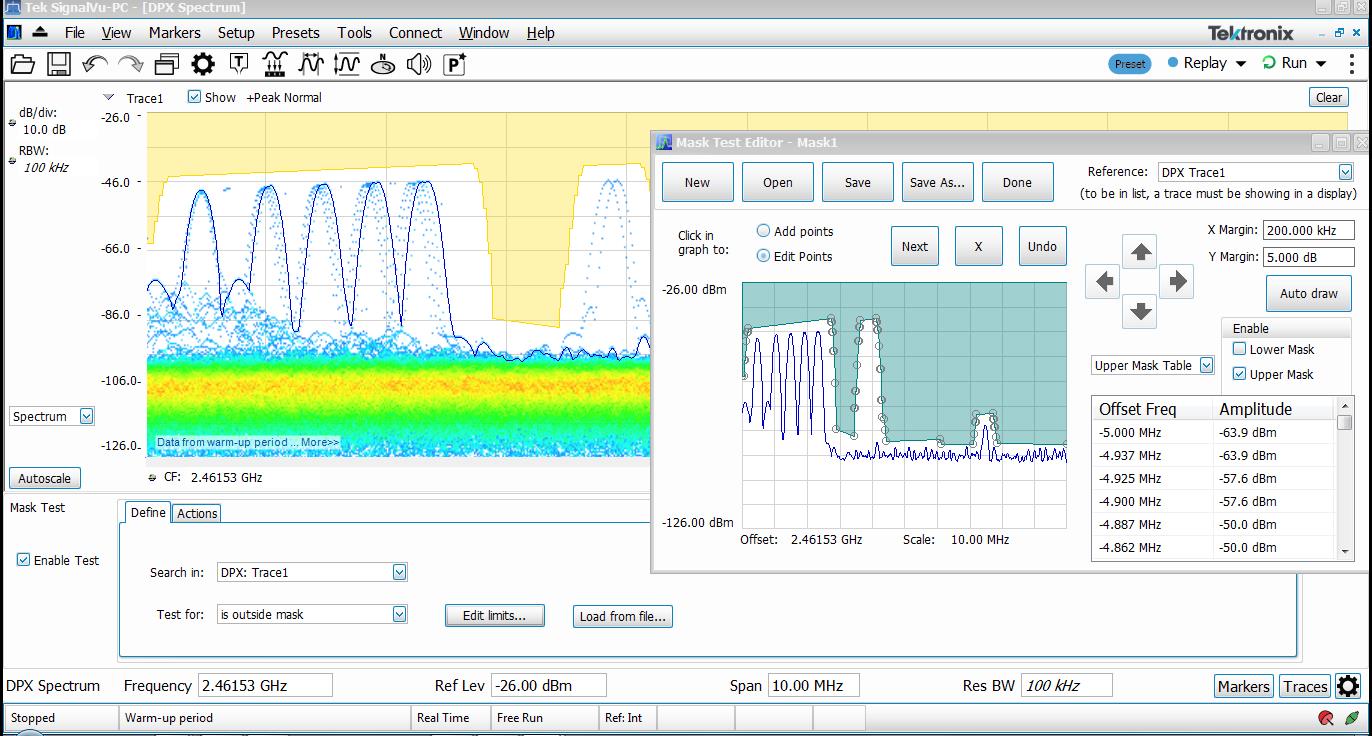Click the Frequency 2.46153 GHz field

pos(265,685)
